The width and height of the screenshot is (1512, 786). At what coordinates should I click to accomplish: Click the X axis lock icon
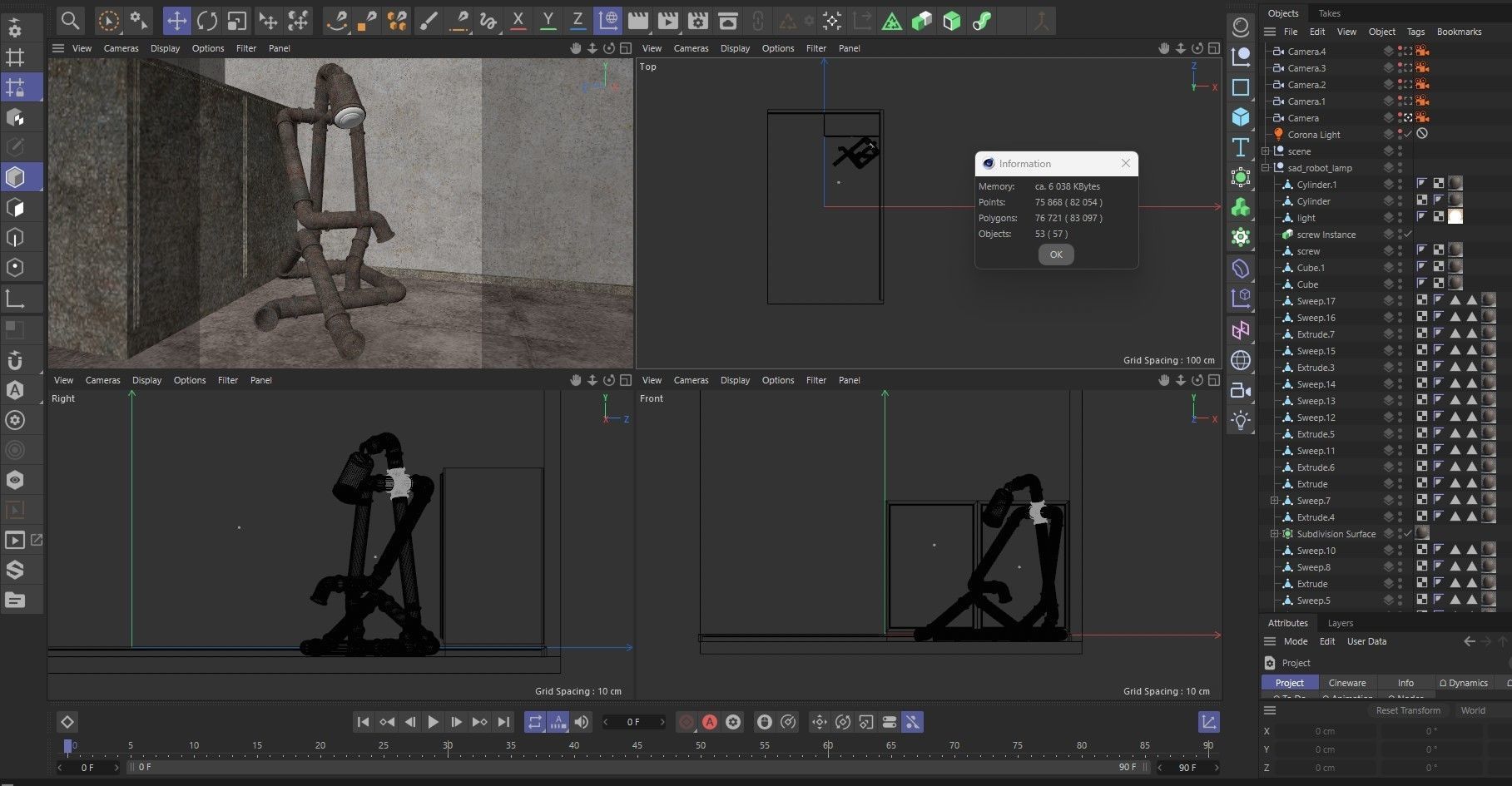click(x=518, y=21)
